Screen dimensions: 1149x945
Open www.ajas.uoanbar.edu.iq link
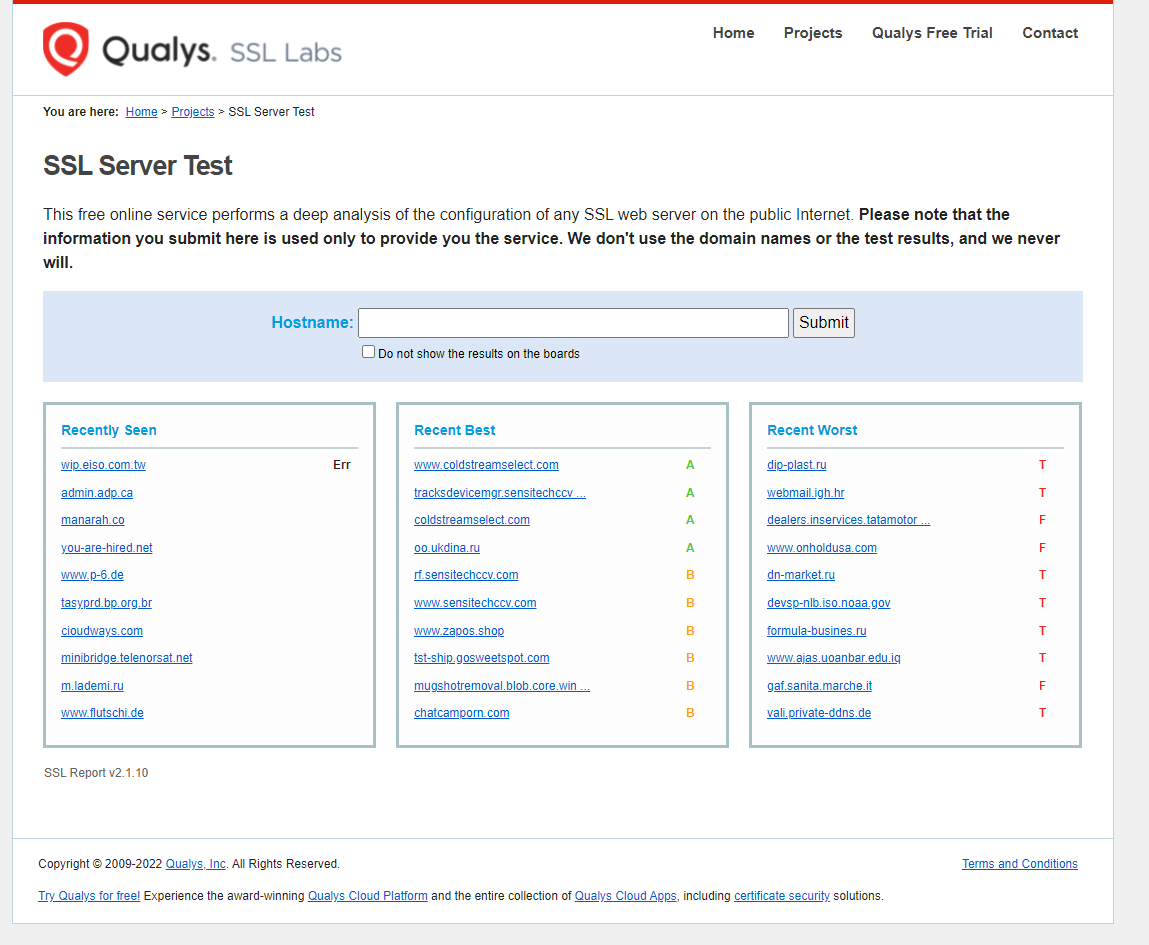click(x=834, y=657)
